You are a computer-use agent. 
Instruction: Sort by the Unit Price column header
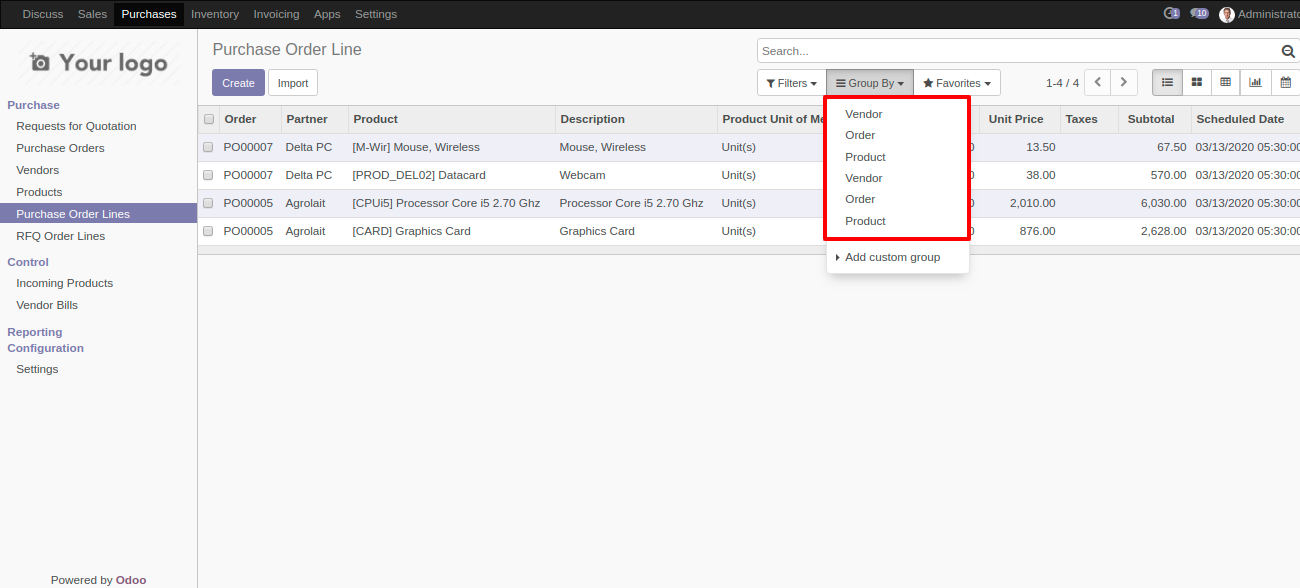1019,119
